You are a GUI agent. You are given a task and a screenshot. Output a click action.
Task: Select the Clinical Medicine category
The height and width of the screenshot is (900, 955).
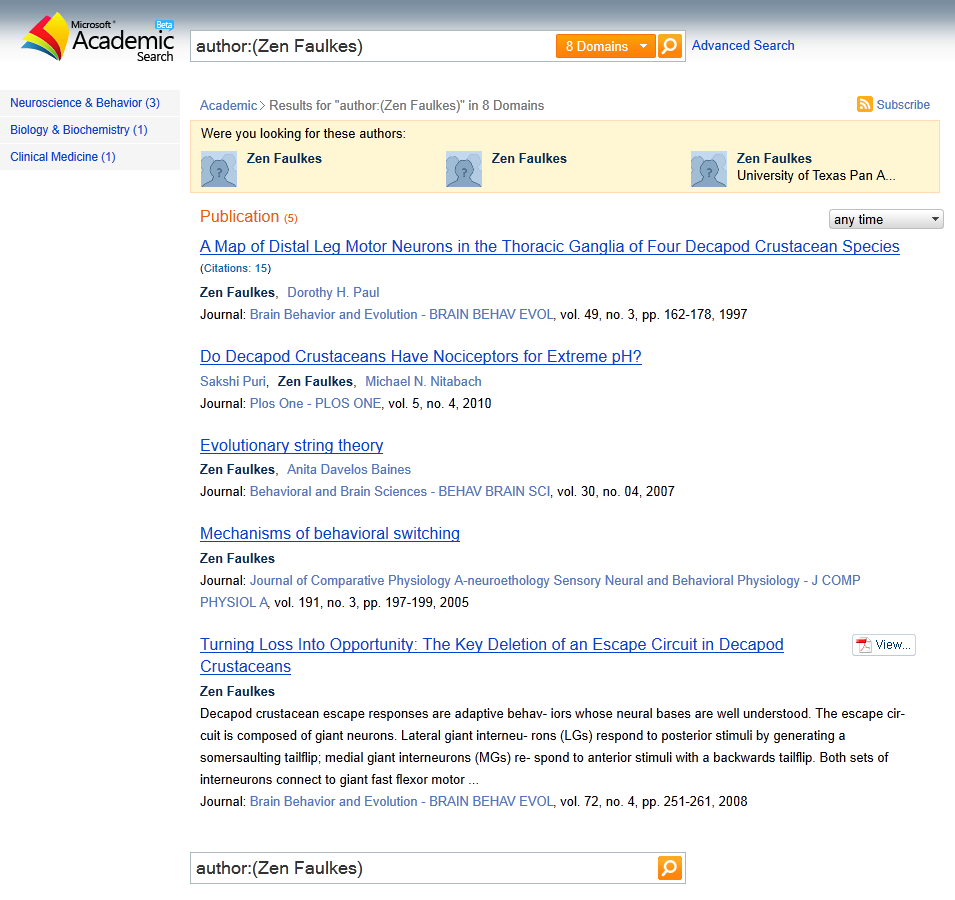point(64,156)
